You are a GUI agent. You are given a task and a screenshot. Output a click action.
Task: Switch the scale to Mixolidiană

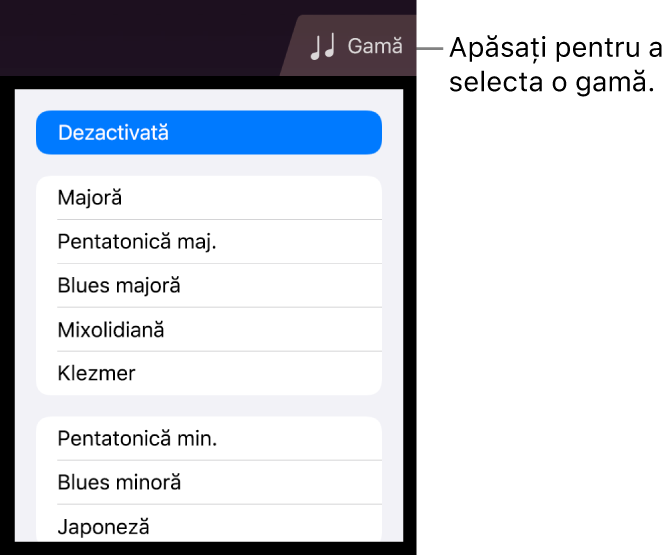pos(208,330)
